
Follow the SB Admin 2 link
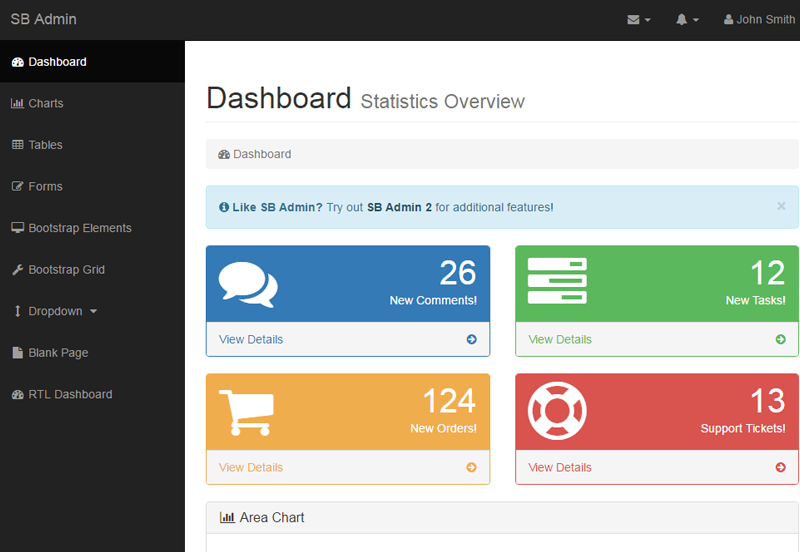coord(399,208)
